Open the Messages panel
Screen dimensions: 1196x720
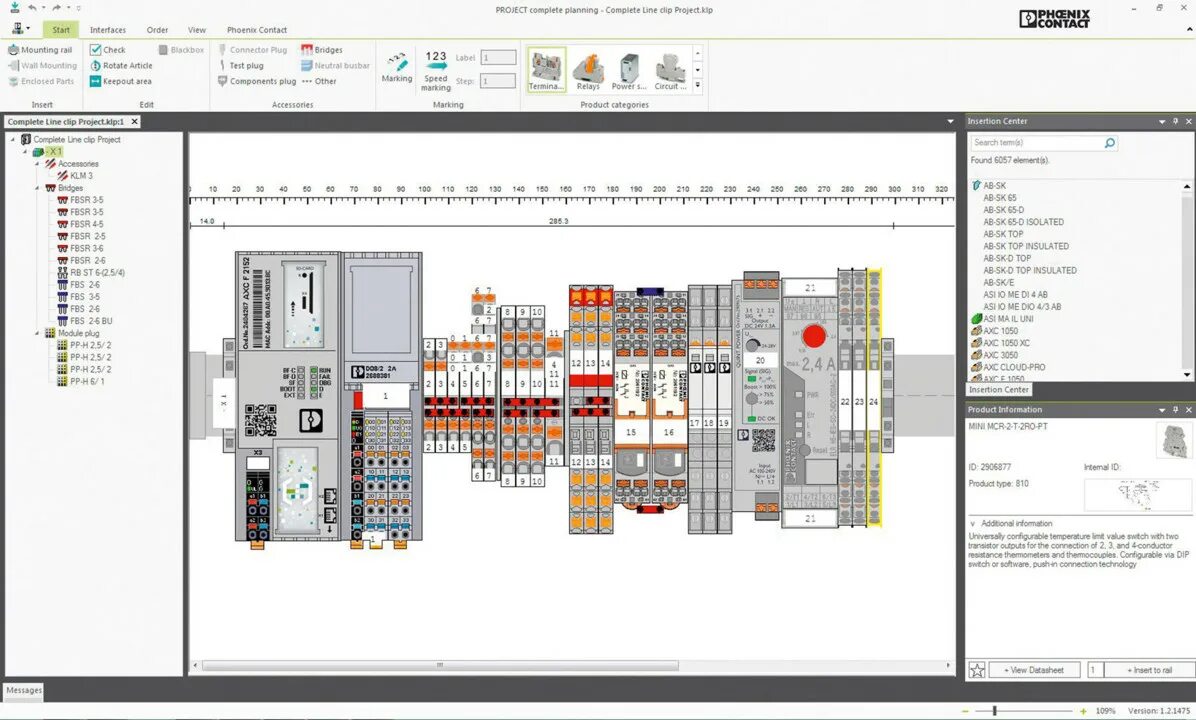click(24, 690)
